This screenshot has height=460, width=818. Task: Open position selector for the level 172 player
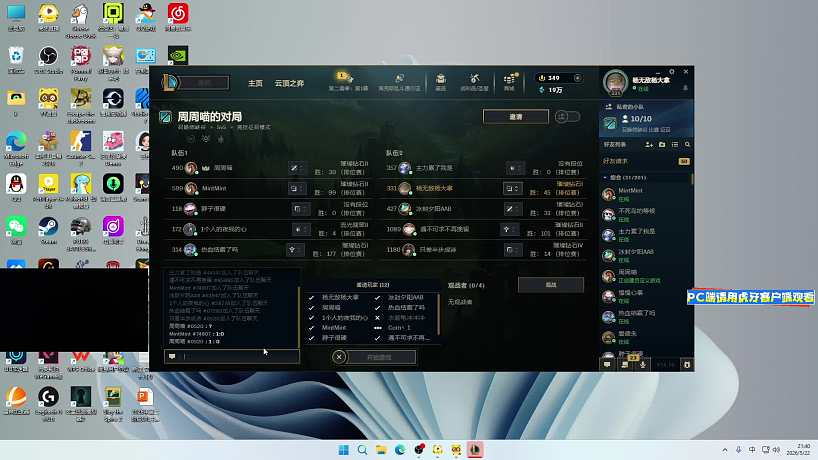(300, 229)
